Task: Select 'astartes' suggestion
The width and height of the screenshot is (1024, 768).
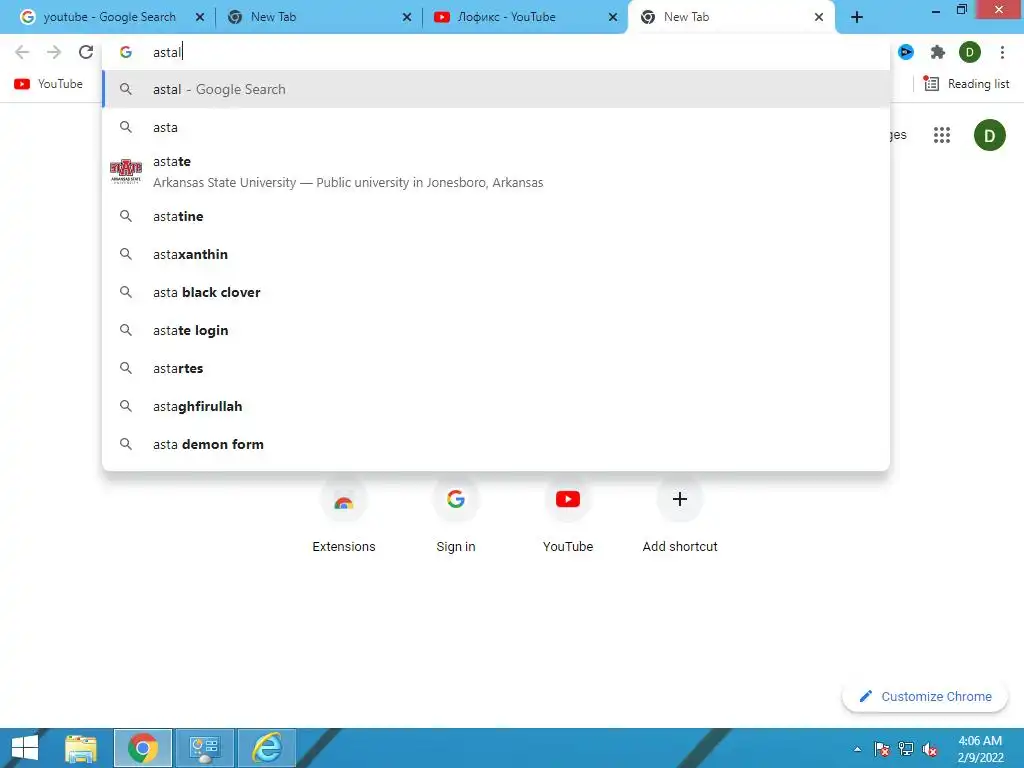Action: (496, 368)
